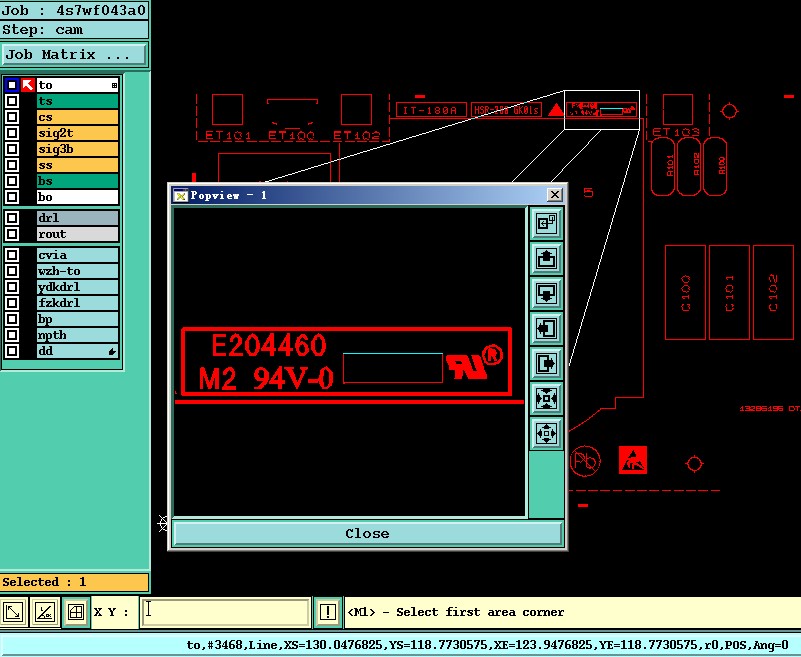Pan Popview right with the right-arrow icon
The image size is (801, 657).
(547, 364)
